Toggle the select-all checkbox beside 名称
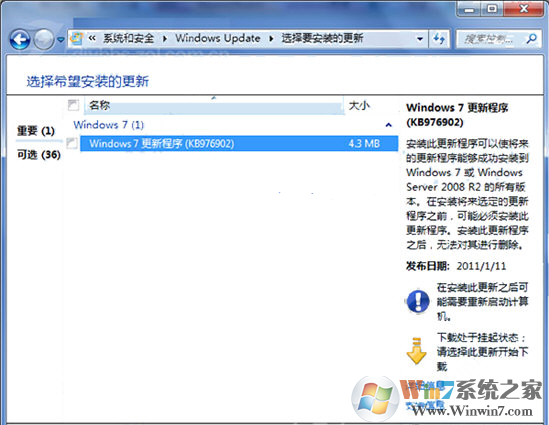Image resolution: width=549 pixels, height=425 pixels. tap(73, 105)
